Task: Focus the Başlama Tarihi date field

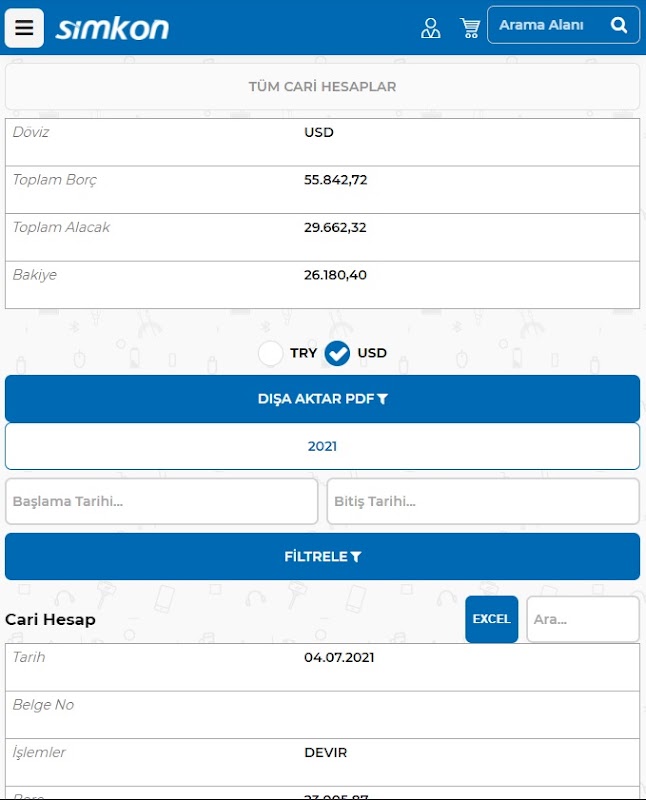Action: (x=161, y=501)
